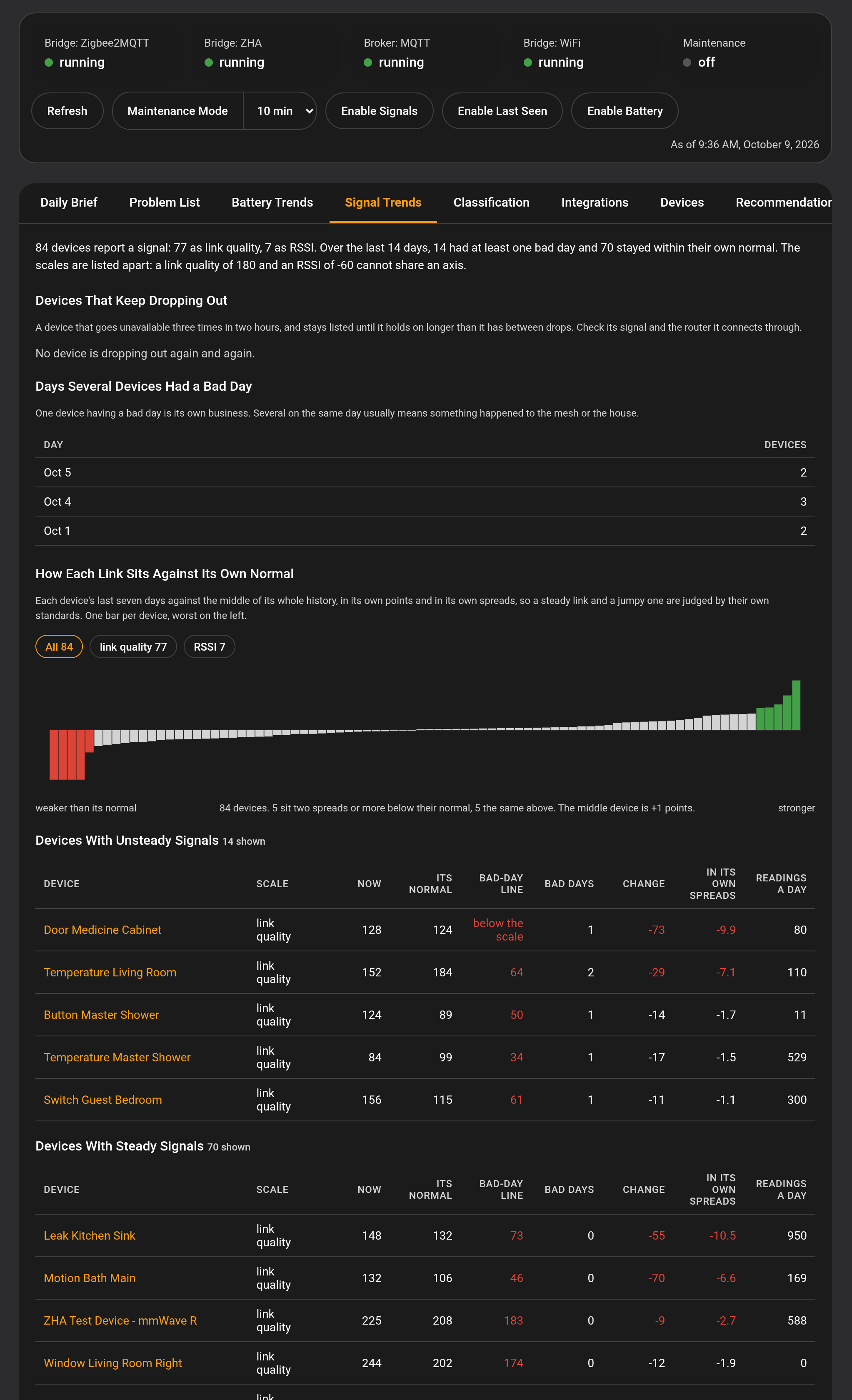Image resolution: width=852 pixels, height=1400 pixels.
Task: Open Temperature Living Room device link
Action: [110, 972]
